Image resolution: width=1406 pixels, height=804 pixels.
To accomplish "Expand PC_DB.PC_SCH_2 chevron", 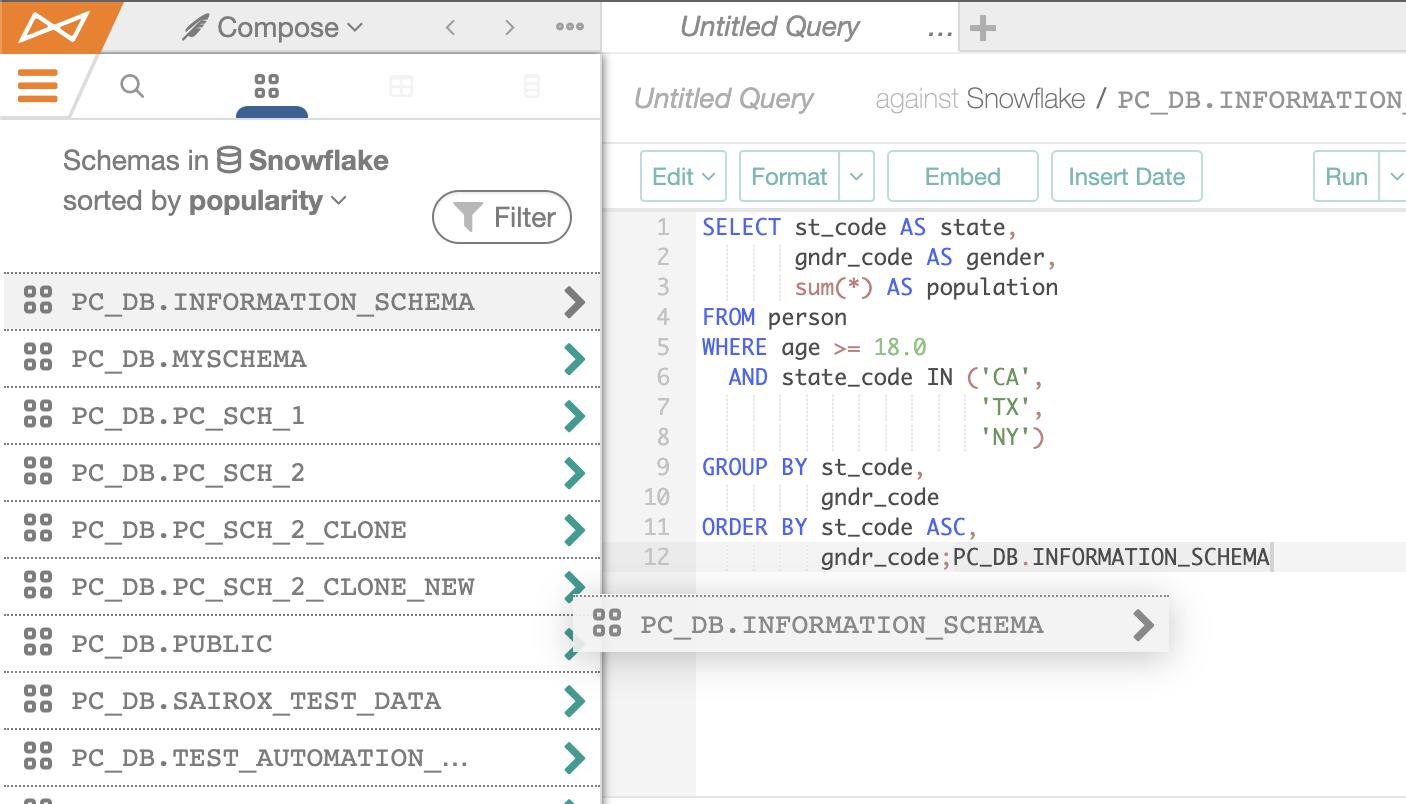I will 574,473.
